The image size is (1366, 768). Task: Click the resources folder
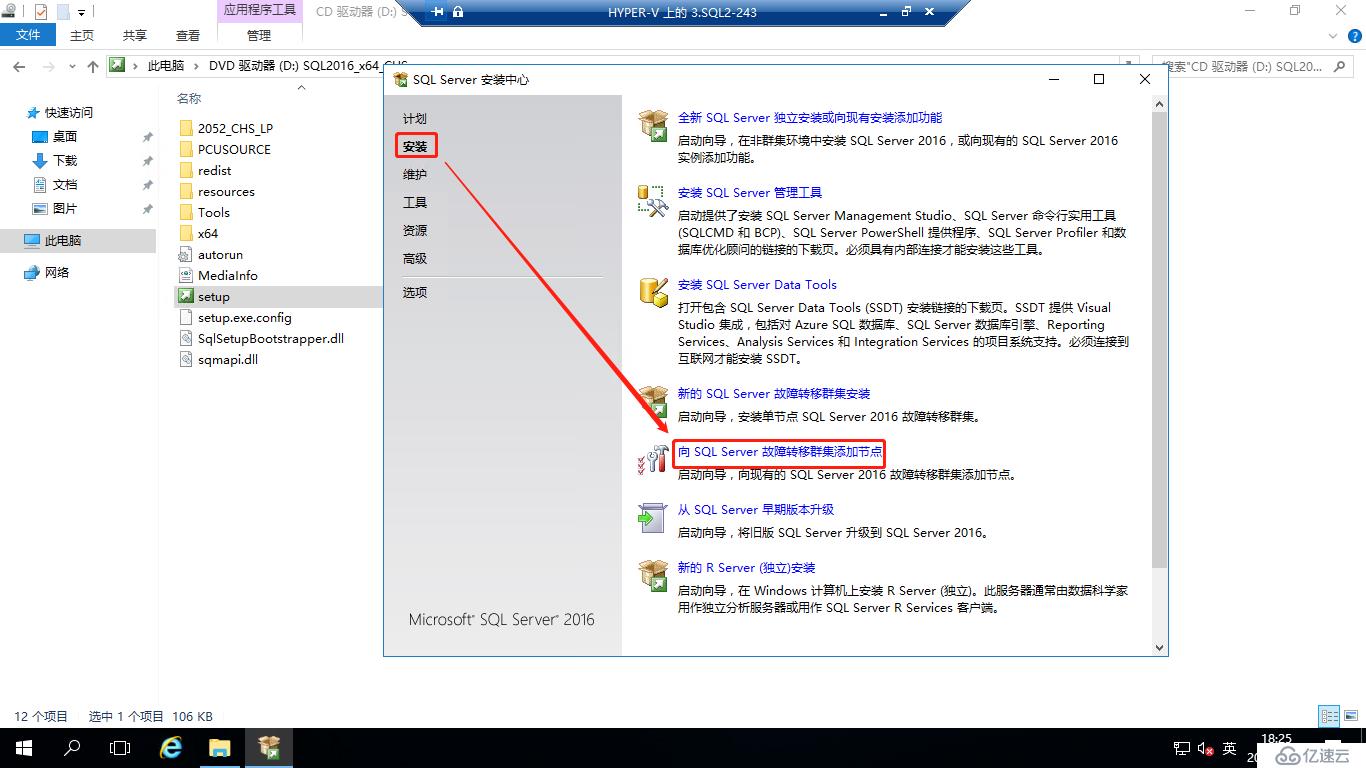[226, 192]
